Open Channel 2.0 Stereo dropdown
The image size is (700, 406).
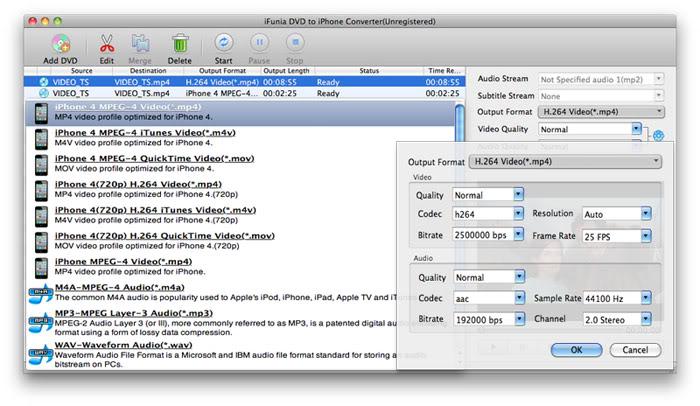click(617, 319)
